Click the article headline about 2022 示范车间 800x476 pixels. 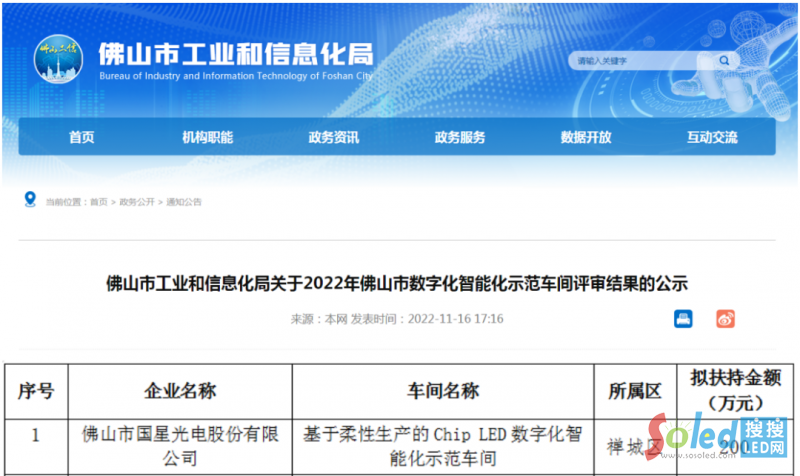(x=398, y=283)
